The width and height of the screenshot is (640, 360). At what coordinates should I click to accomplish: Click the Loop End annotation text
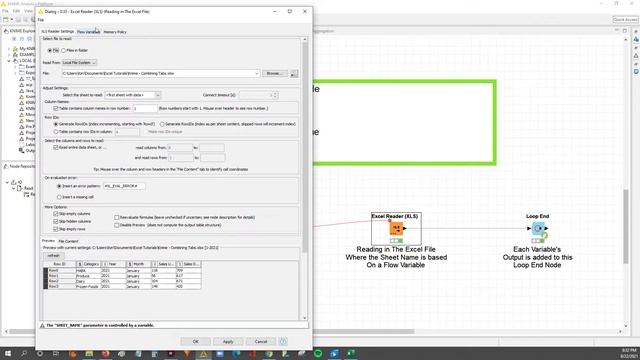click(537, 257)
